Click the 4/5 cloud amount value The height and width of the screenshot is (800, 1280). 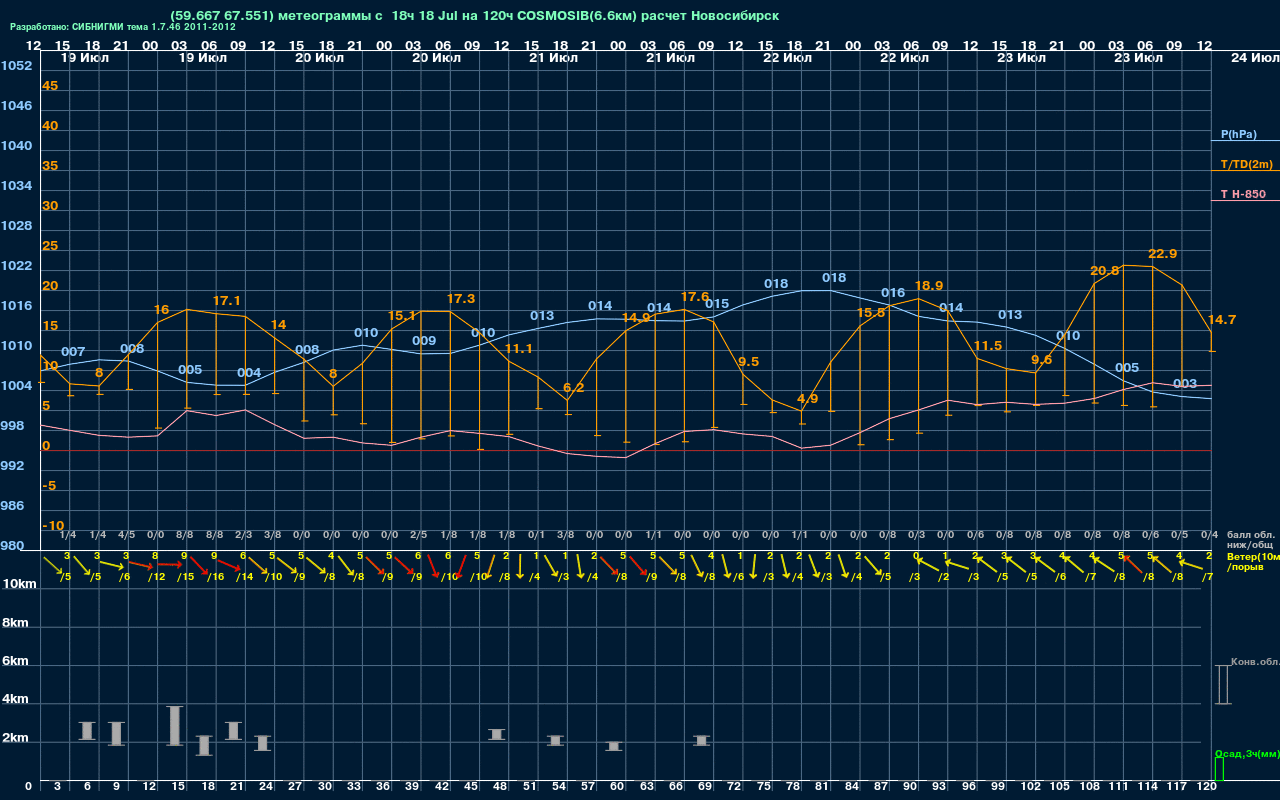tap(126, 535)
